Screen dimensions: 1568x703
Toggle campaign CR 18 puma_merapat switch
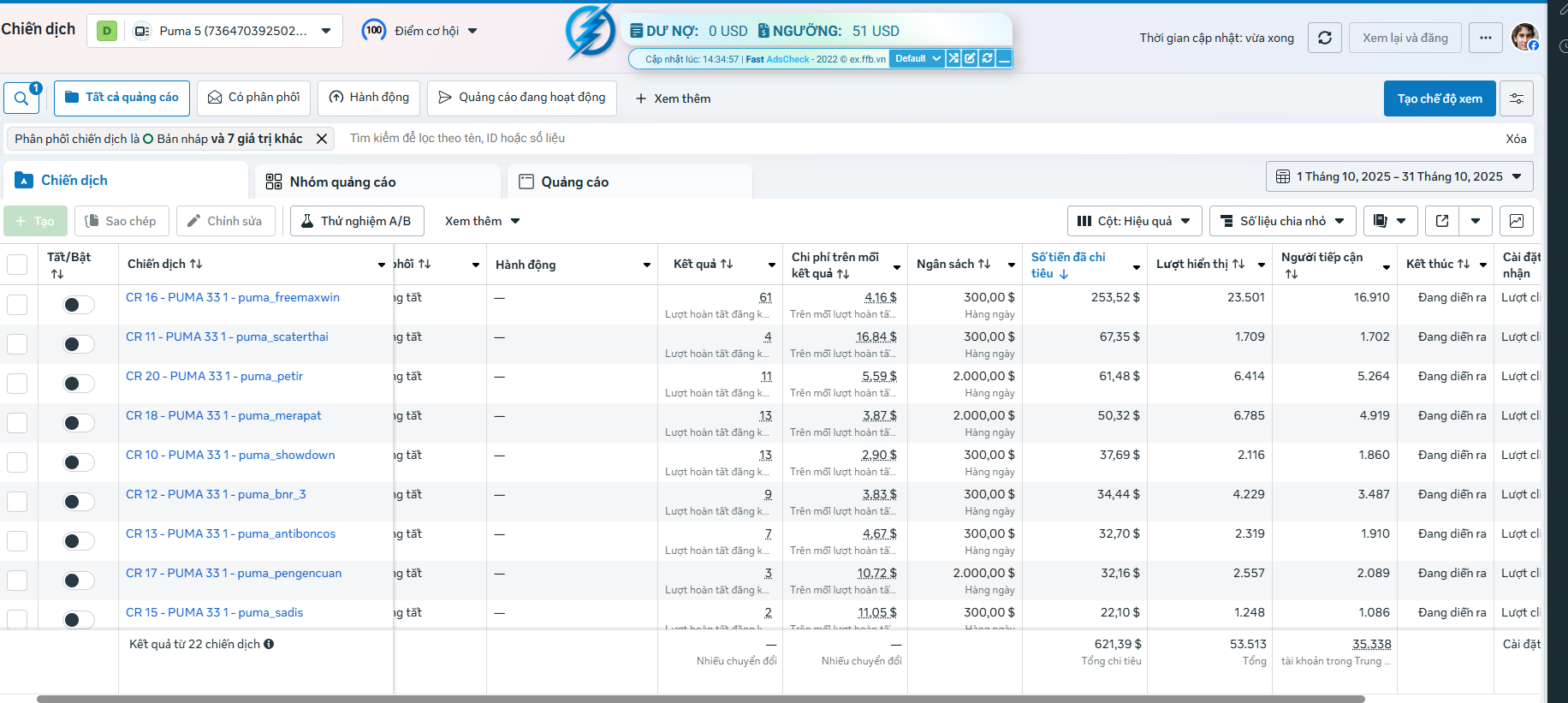[79, 423]
